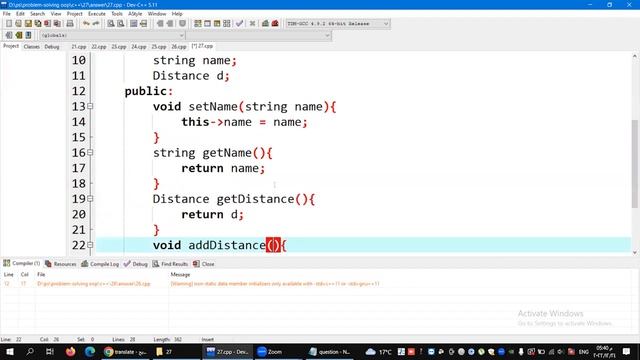Open the Resources bottom tab

tap(60, 264)
